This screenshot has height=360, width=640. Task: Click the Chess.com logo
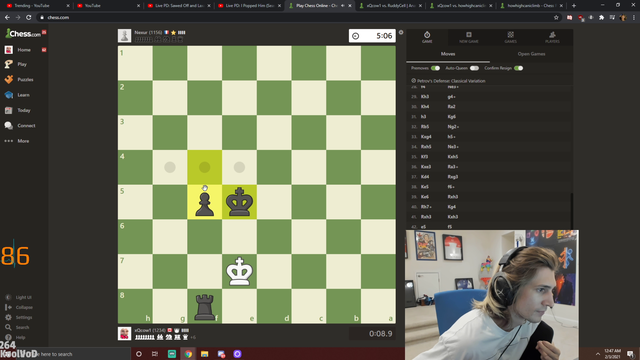pos(23,33)
